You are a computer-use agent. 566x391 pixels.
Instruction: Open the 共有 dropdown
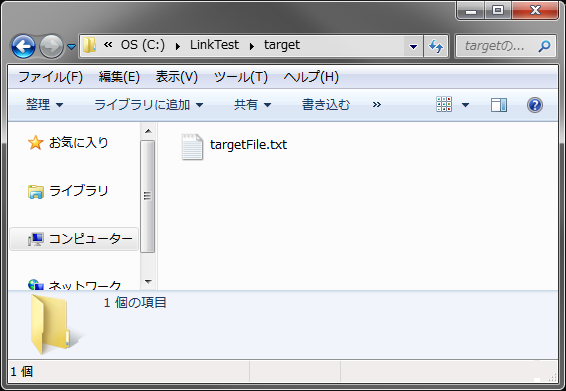[252, 105]
